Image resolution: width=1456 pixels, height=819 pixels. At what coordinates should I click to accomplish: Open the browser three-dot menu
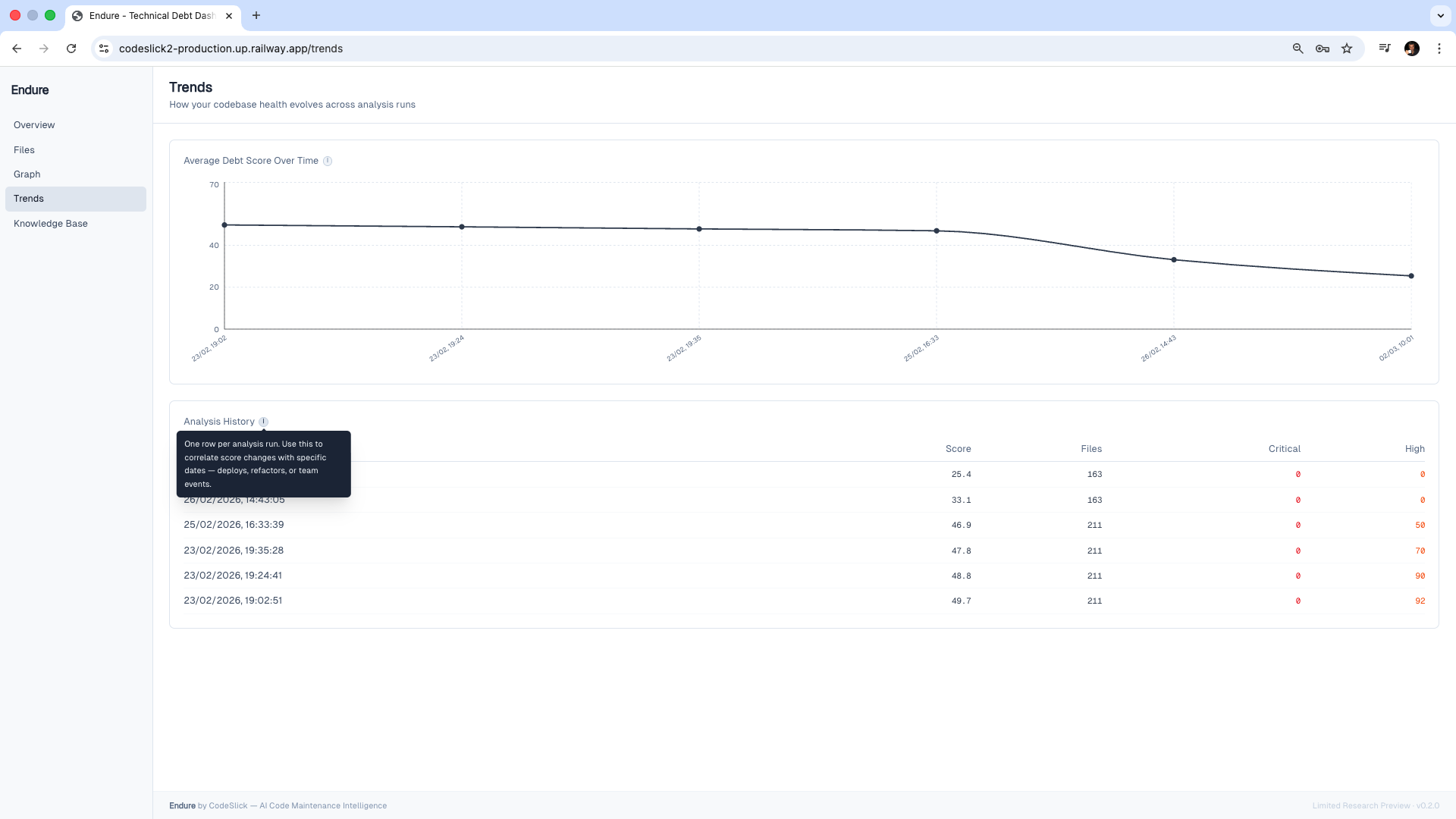(1439, 48)
